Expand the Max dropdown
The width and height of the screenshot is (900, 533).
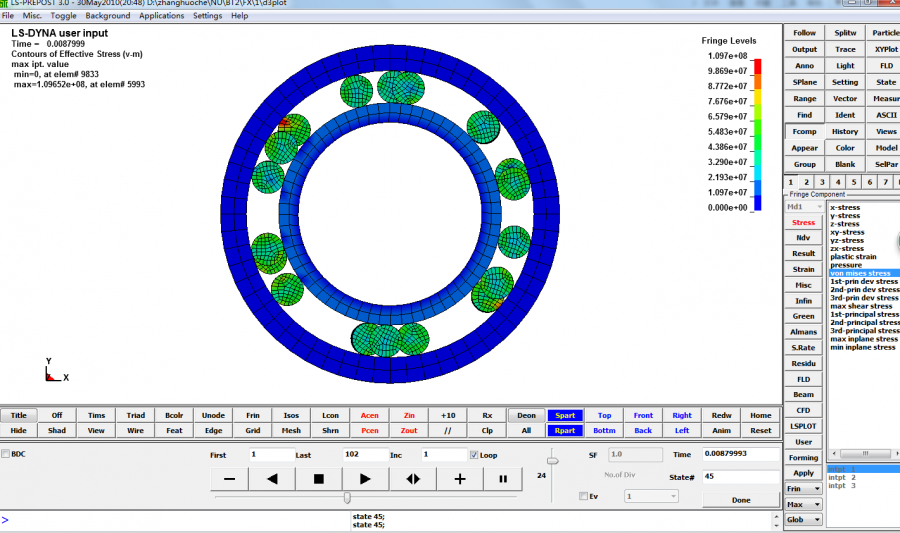coord(803,504)
